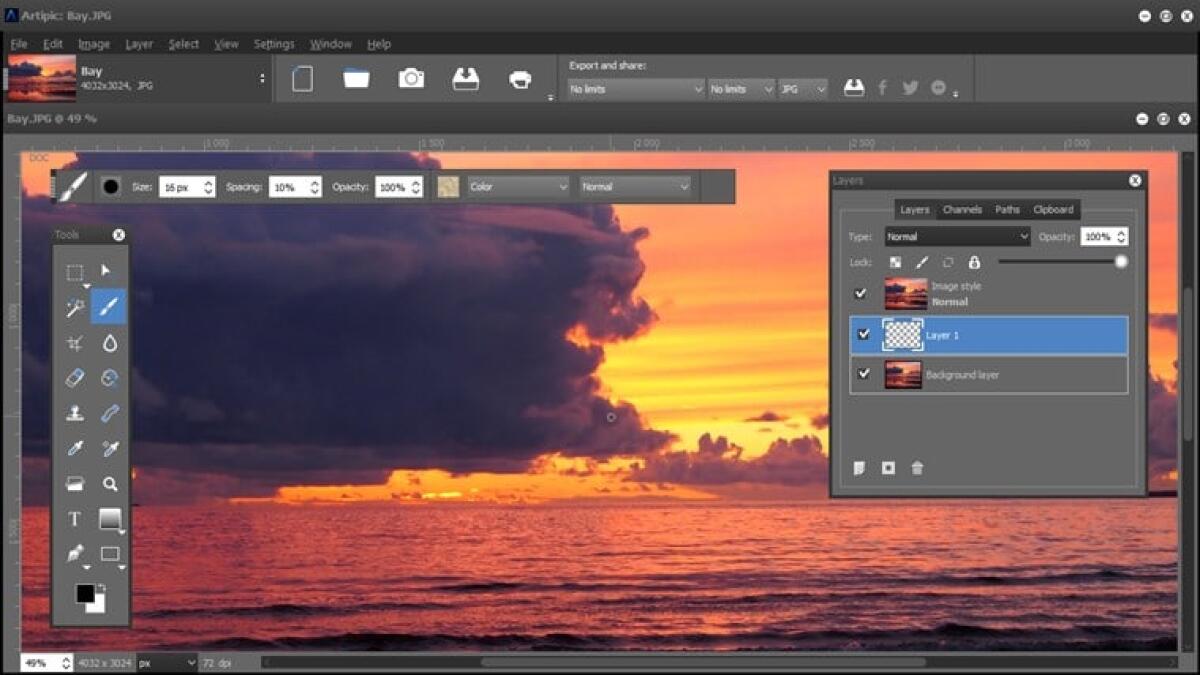Viewport: 1200px width, 675px height.
Task: Select the Eraser tool
Action: [x=75, y=378]
